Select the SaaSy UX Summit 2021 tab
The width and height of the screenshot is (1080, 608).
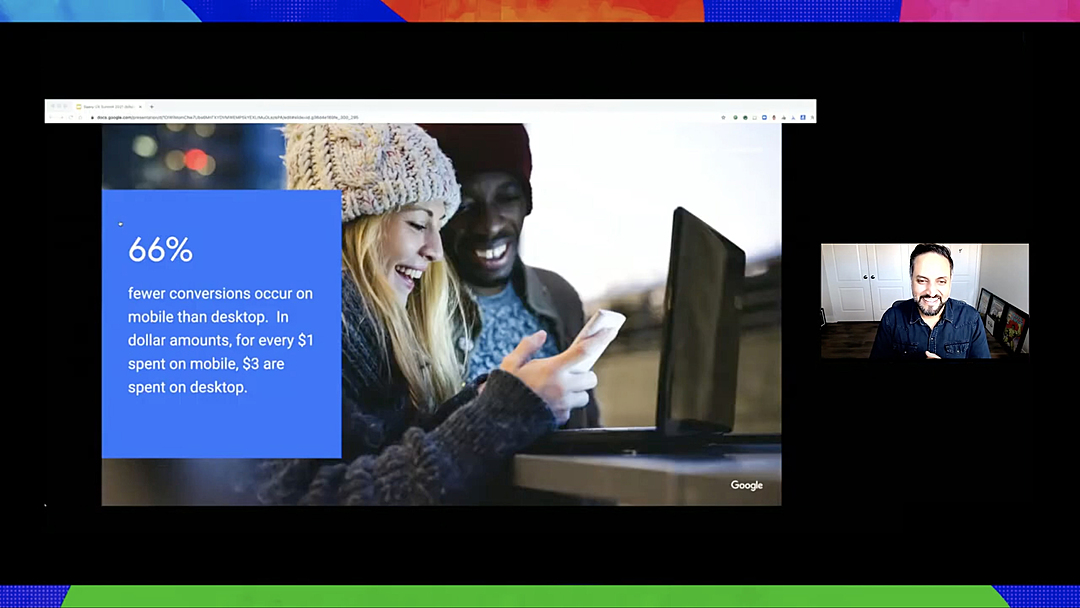[110, 106]
